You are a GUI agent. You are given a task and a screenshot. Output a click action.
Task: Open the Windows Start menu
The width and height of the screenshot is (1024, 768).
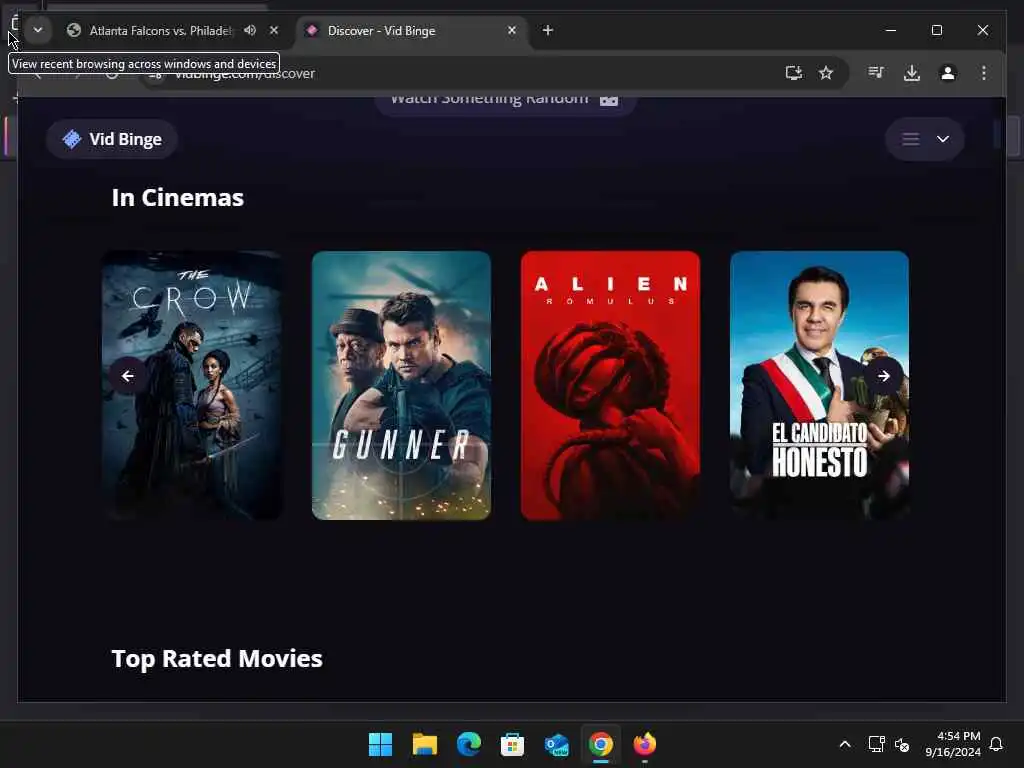[x=380, y=744]
